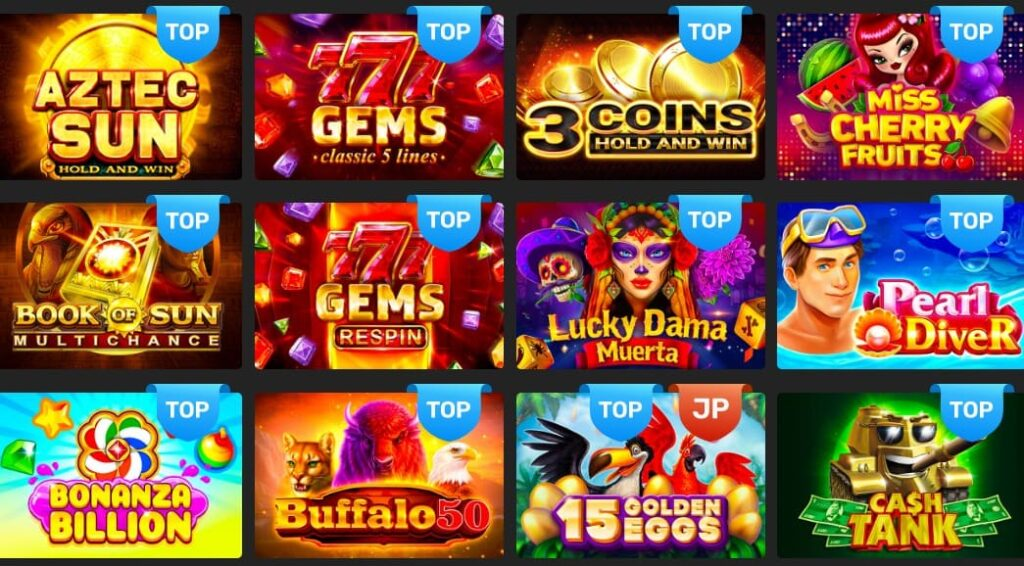Click the TOP ribbon on Miss Cherry Fruits
The image size is (1024, 566).
(x=972, y=33)
